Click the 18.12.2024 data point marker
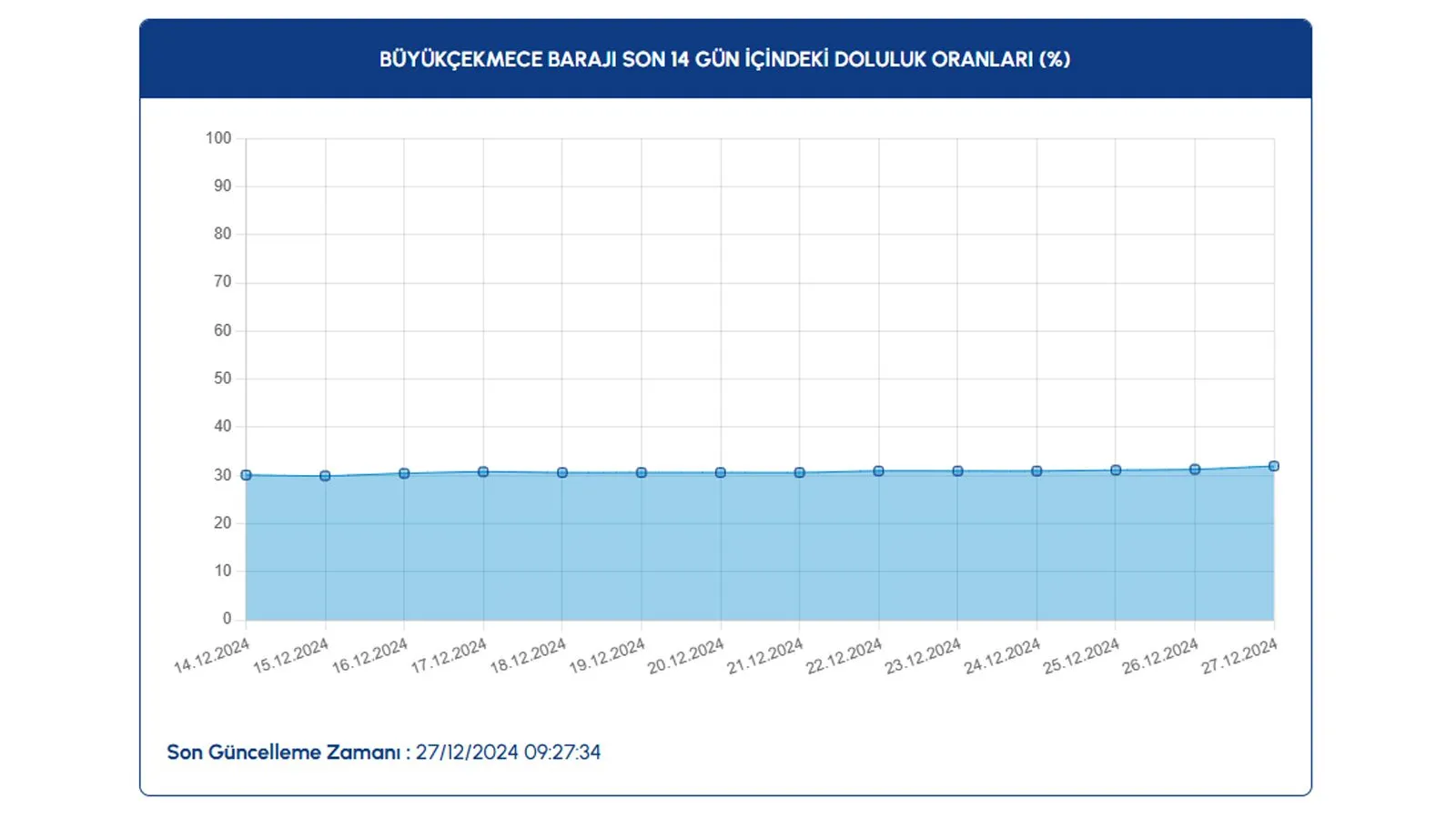 pyautogui.click(x=562, y=473)
